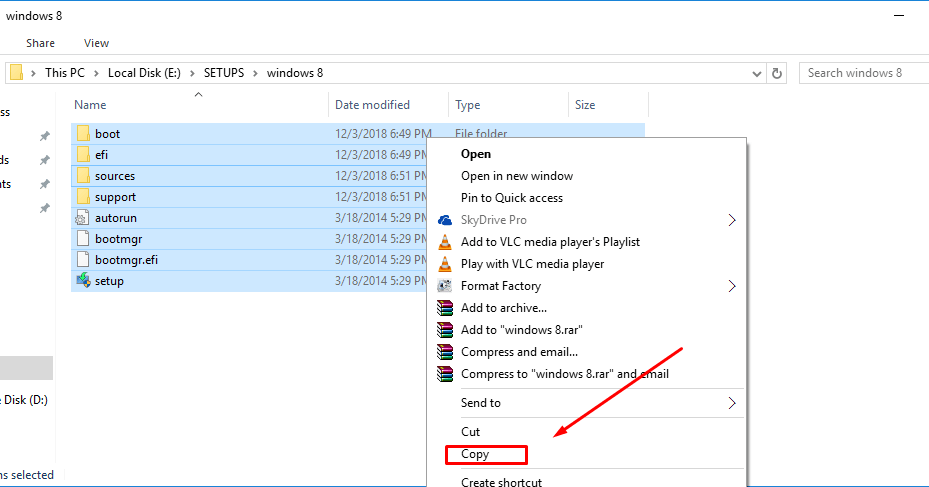Viewport: 929px width, 487px height.
Task: Expand the Send to submenu arrow
Action: tap(732, 403)
